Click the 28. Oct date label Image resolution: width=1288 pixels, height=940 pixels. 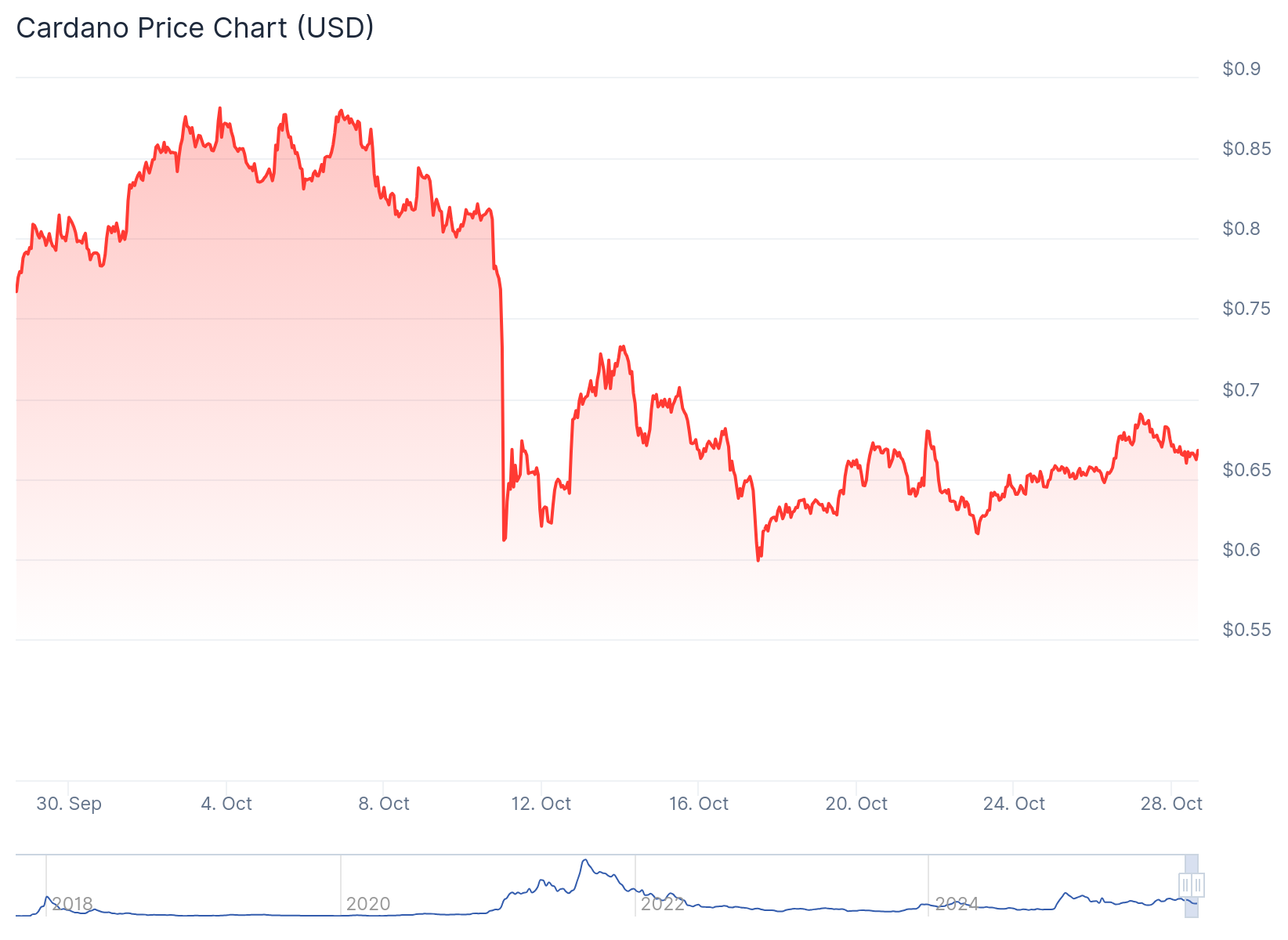[x=1171, y=804]
